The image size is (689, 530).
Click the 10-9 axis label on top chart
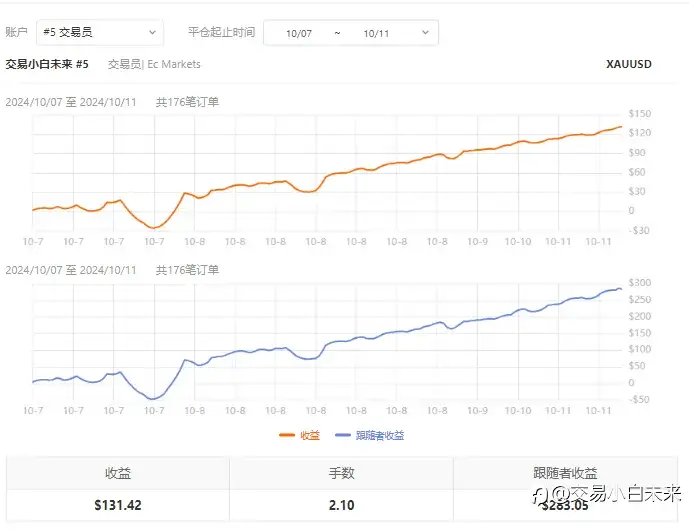tap(477, 242)
